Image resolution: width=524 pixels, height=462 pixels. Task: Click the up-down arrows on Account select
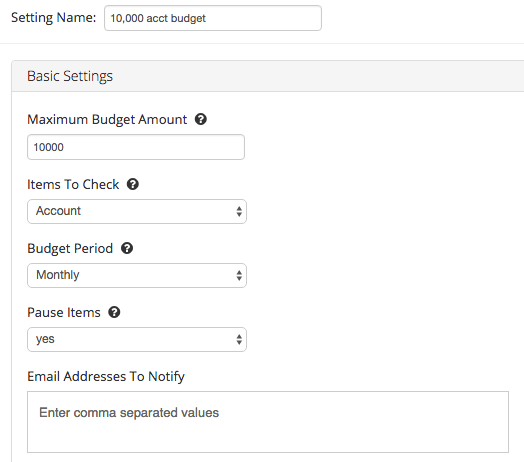[x=239, y=211]
